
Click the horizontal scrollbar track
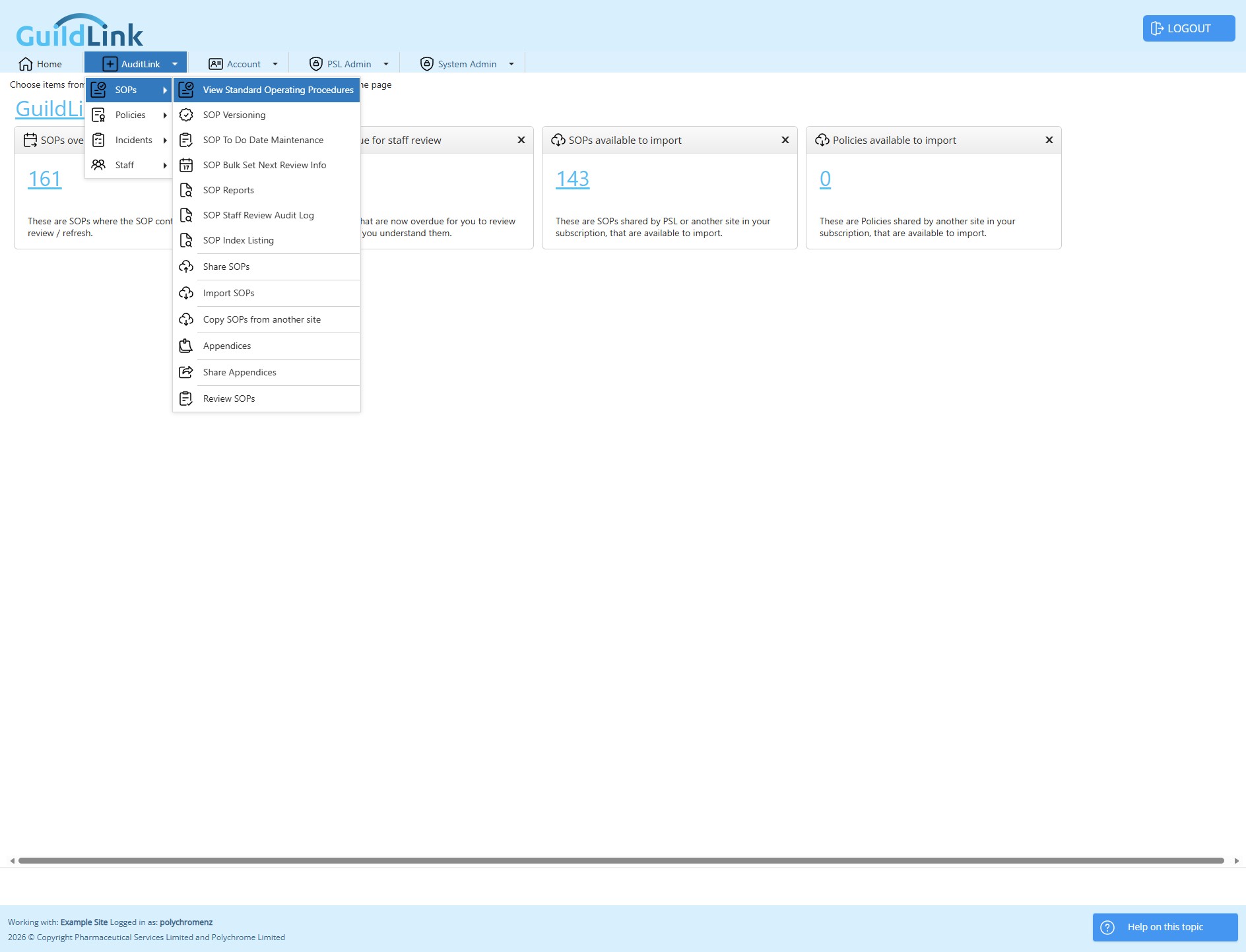coord(621,860)
